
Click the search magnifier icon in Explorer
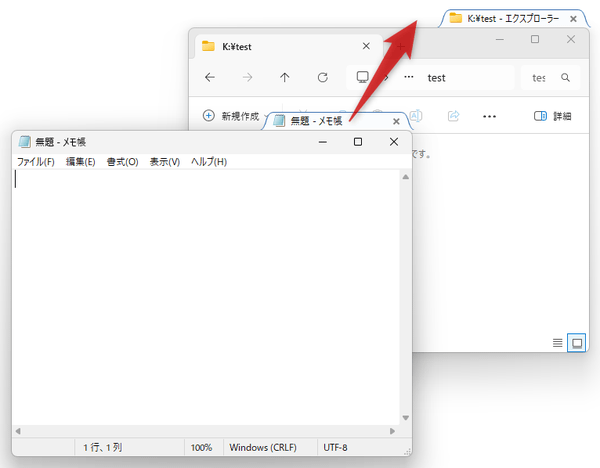tap(565, 78)
